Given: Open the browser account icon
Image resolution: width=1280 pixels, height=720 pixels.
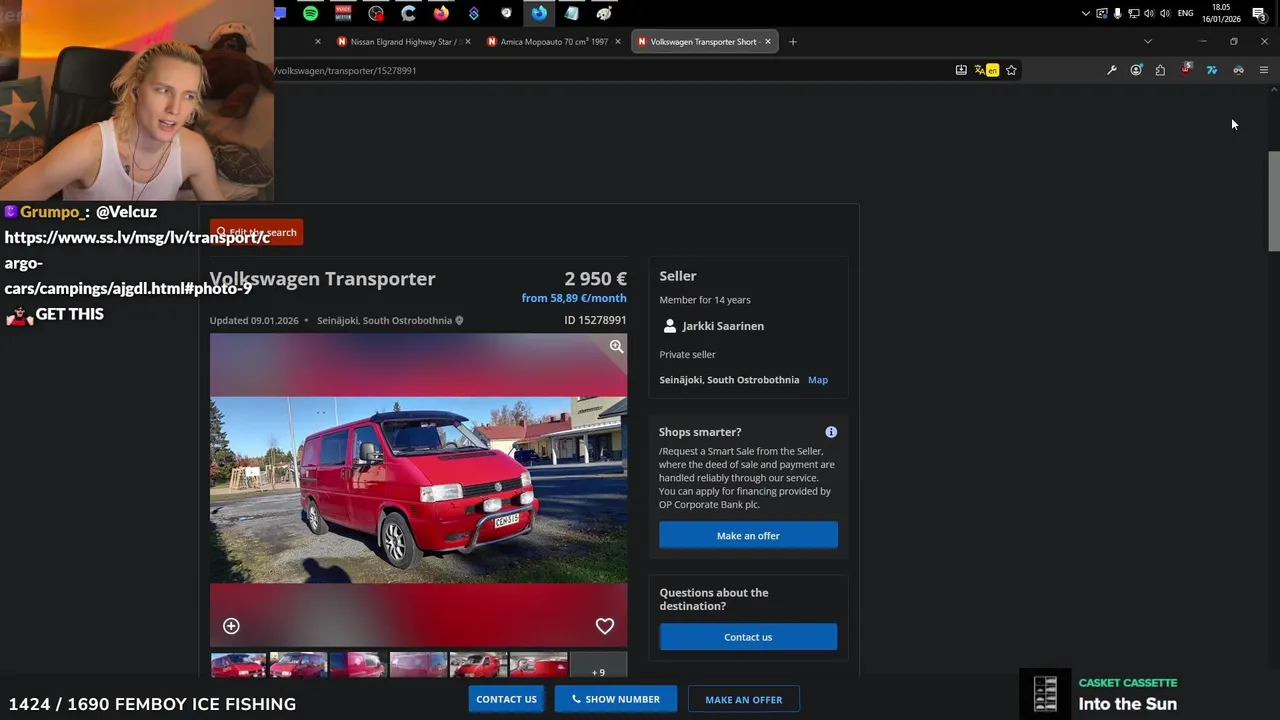Looking at the screenshot, I should coord(1136,70).
